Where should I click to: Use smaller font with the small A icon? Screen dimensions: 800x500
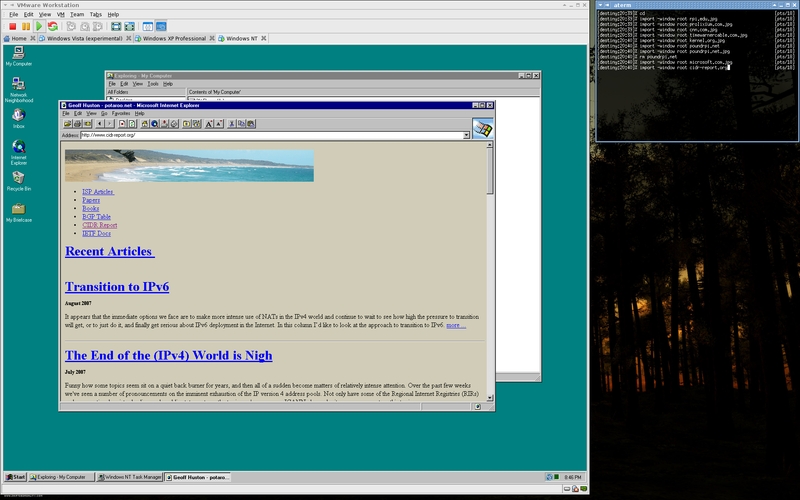point(219,123)
